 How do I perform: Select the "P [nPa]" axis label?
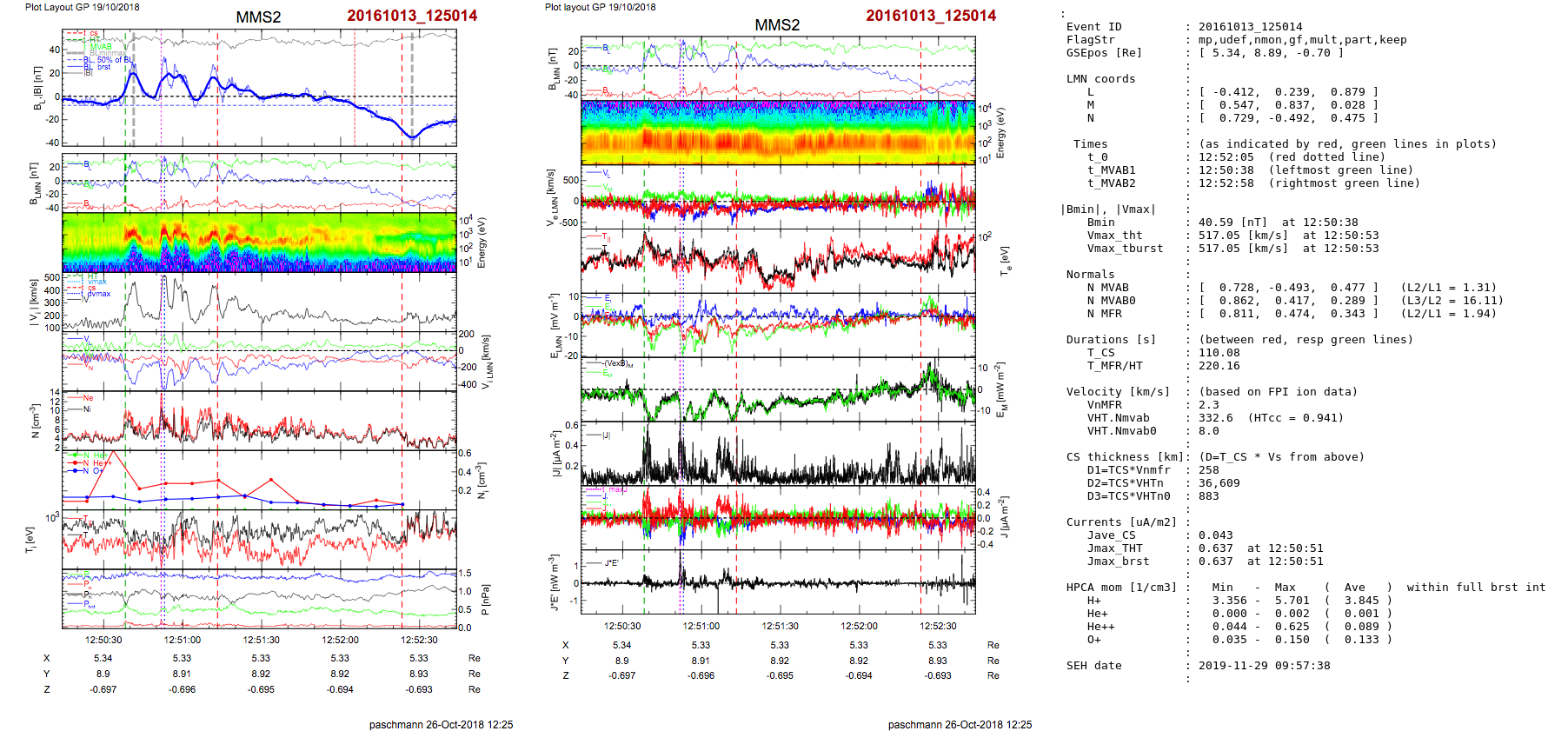click(485, 599)
